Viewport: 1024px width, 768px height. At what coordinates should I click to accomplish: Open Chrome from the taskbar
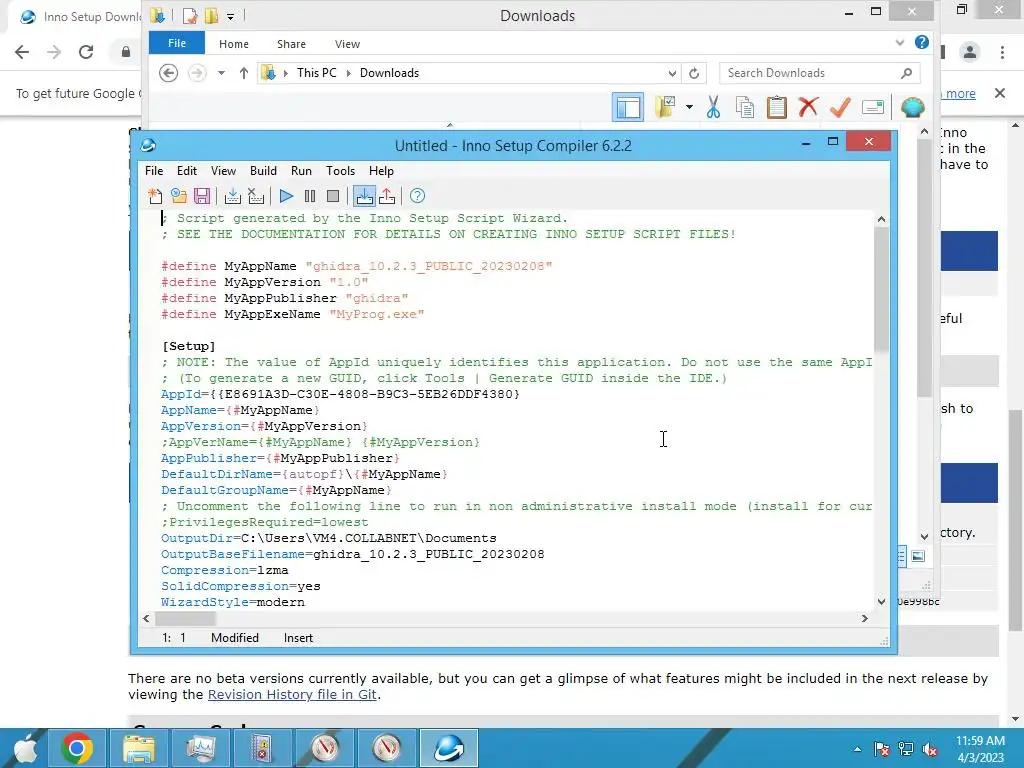[x=76, y=748]
